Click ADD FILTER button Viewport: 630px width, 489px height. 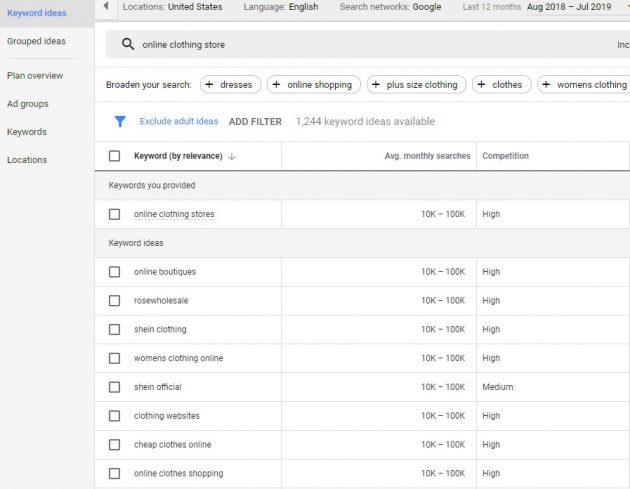[255, 122]
